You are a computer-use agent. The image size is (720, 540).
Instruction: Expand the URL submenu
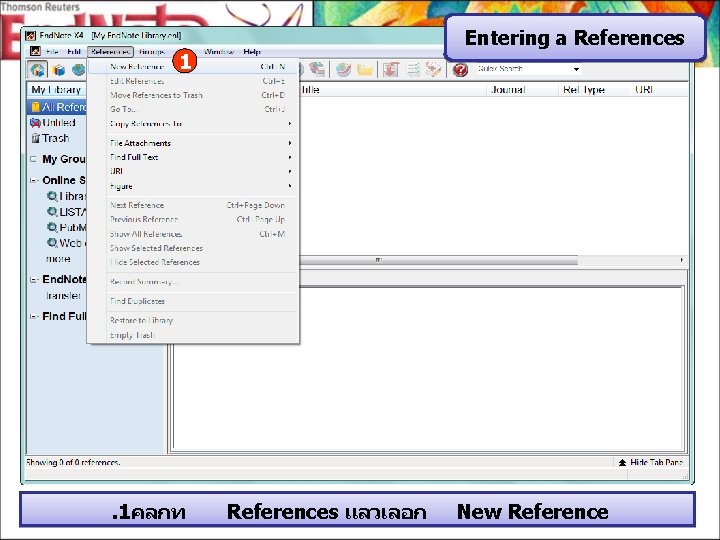tap(193, 171)
